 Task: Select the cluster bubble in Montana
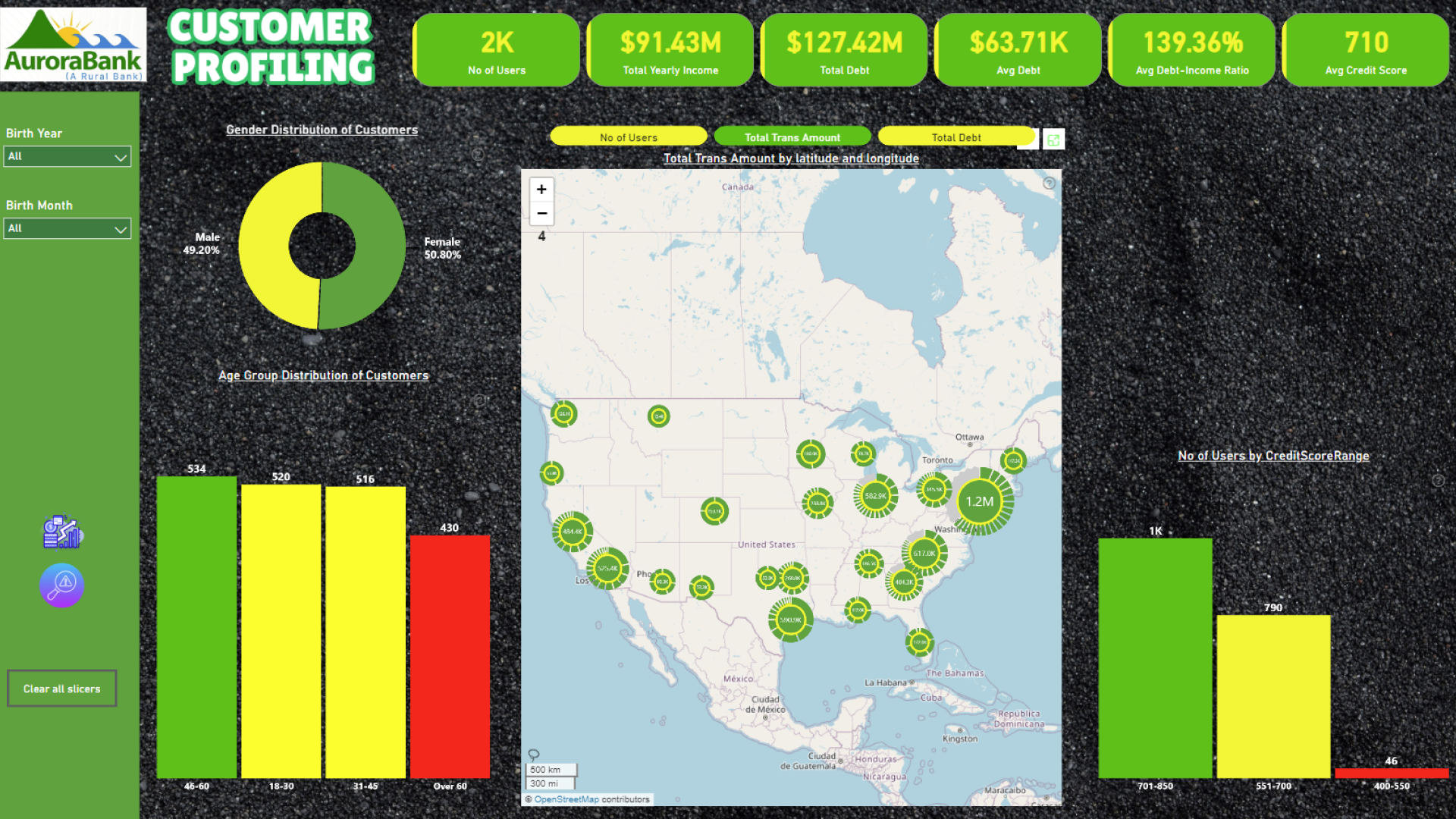(658, 416)
